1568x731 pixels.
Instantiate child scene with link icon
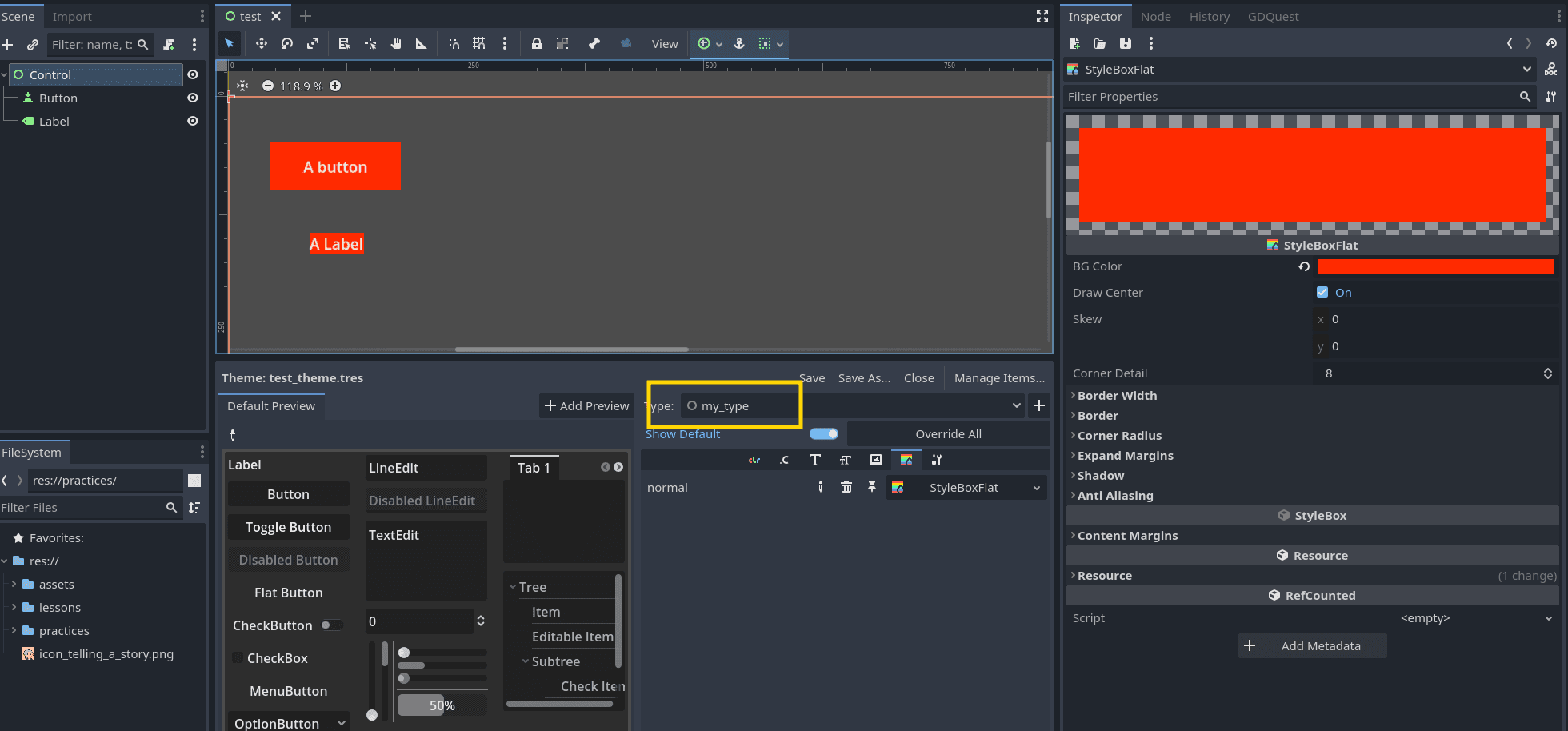33,45
